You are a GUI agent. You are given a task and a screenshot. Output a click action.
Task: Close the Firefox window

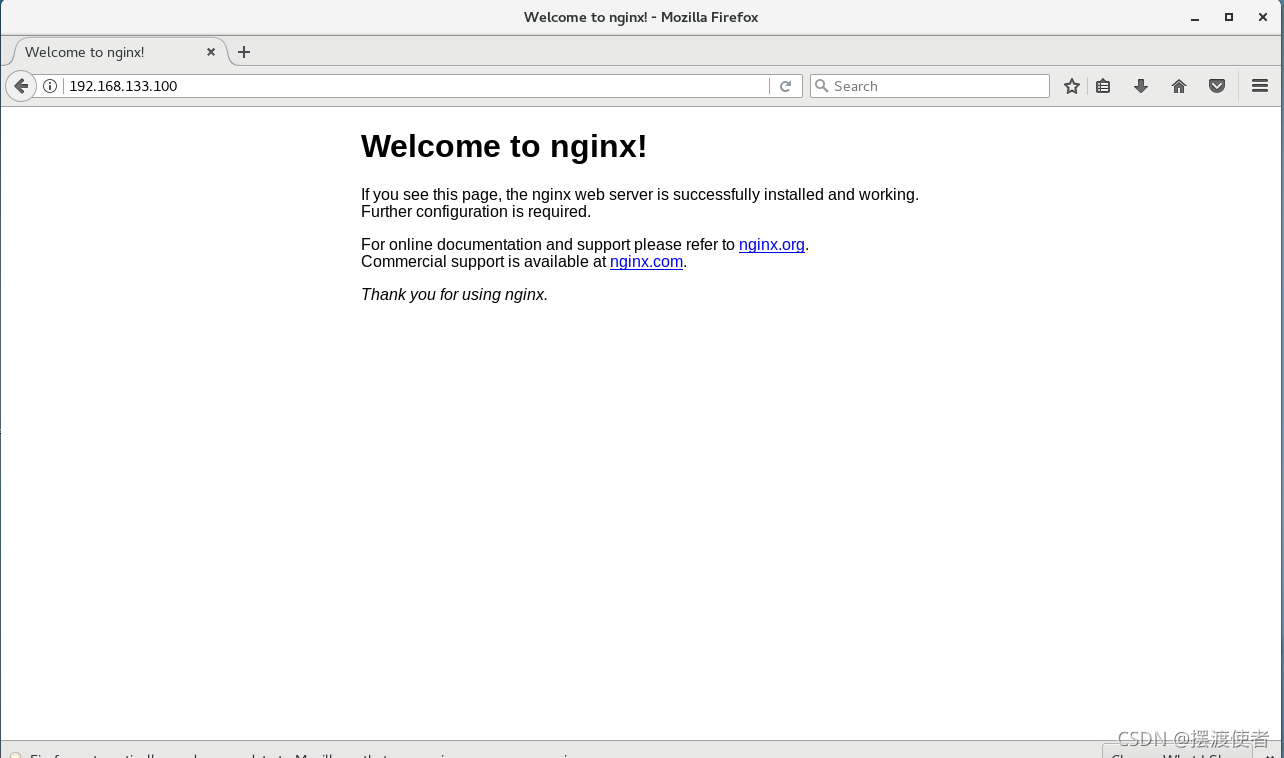[x=1263, y=17]
